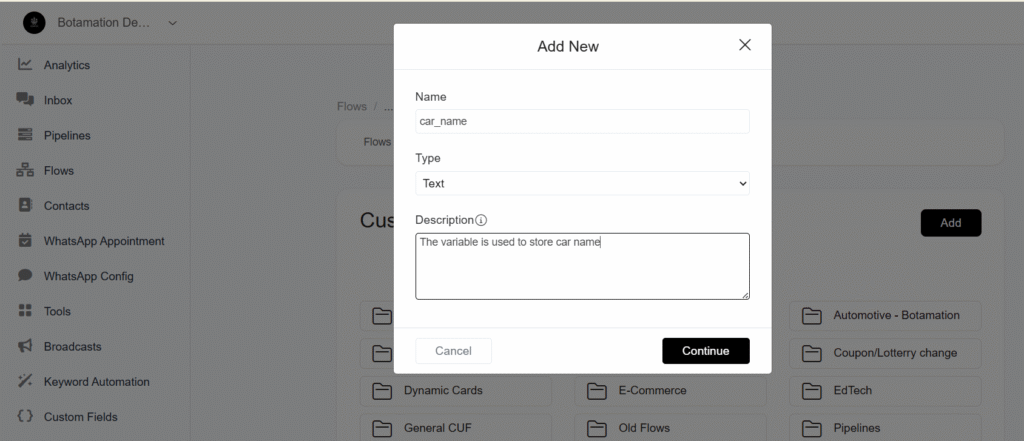Screen dimensions: 1024x441
Task: Select the Pipelines icon in sidebar
Action: click(25, 135)
